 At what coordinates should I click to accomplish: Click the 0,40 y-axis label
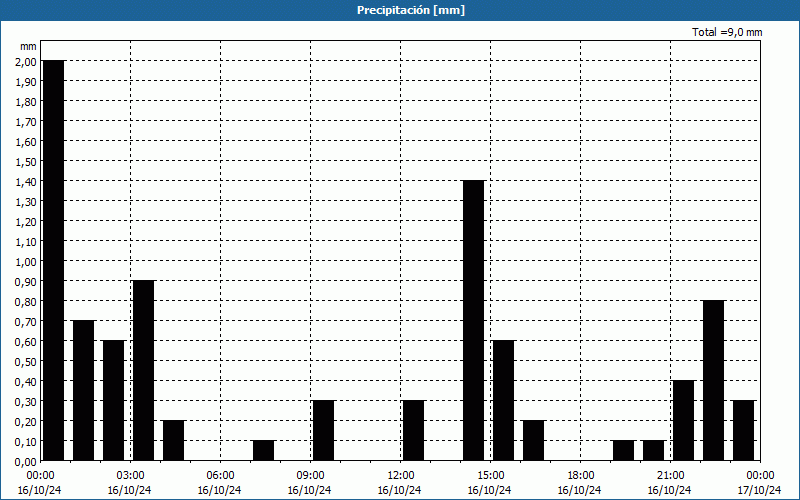click(27, 382)
